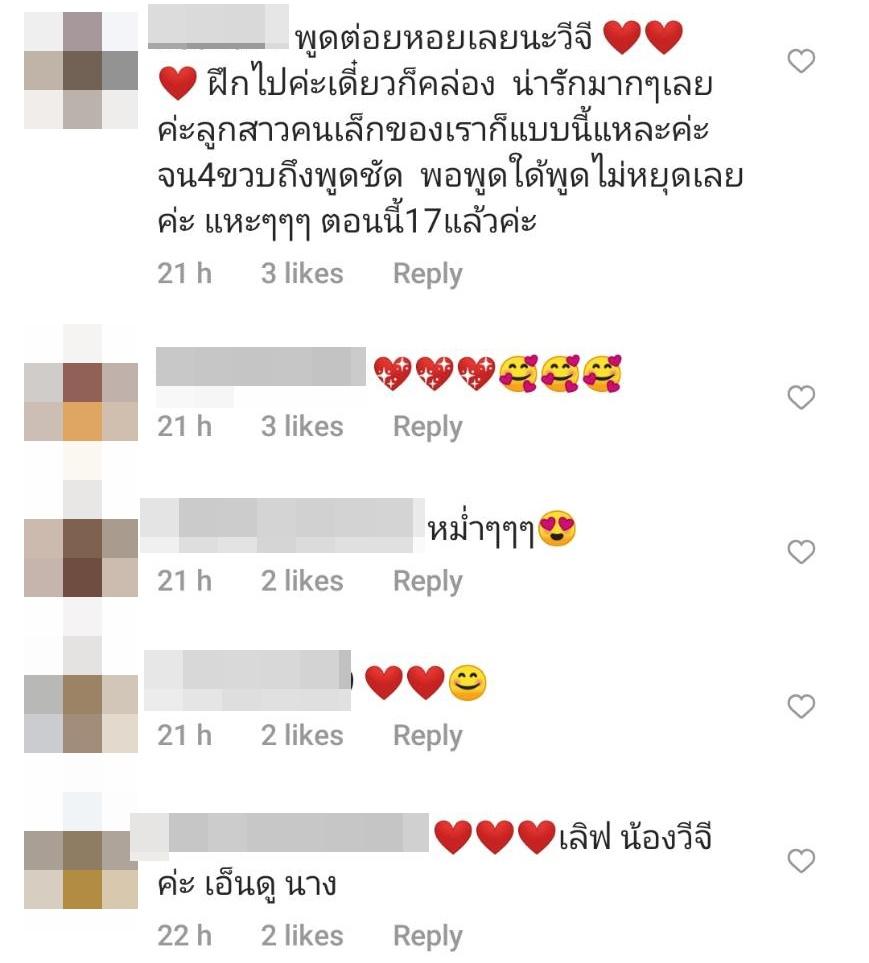Tap the heart icon beside the sparkling-hearts emoji comment
This screenshot has height=963, width=869.
tap(801, 397)
